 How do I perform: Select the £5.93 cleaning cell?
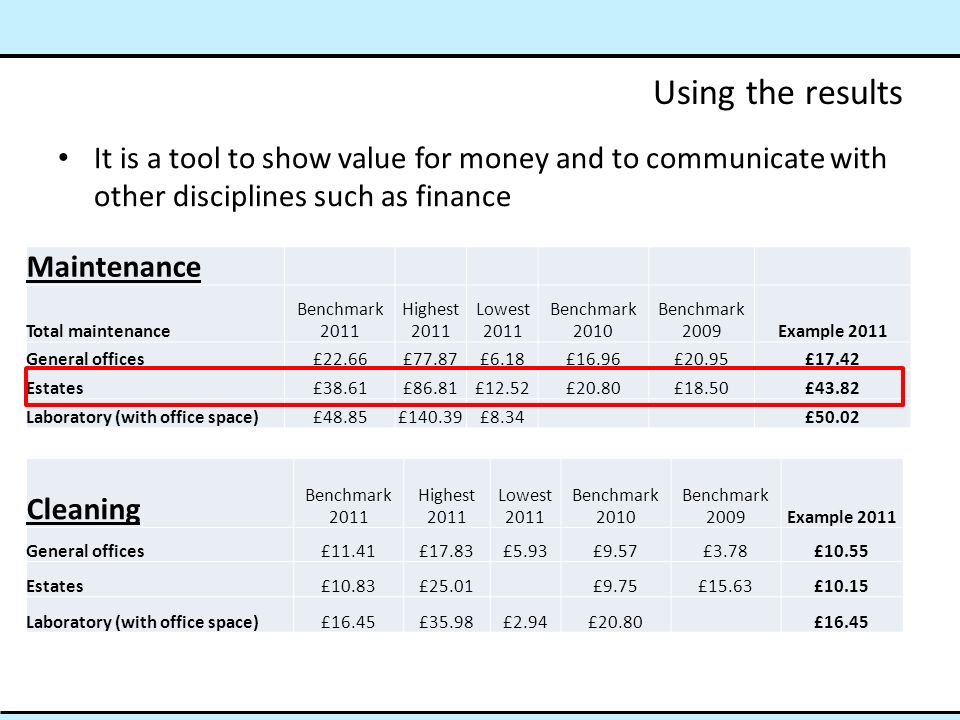tap(525, 551)
